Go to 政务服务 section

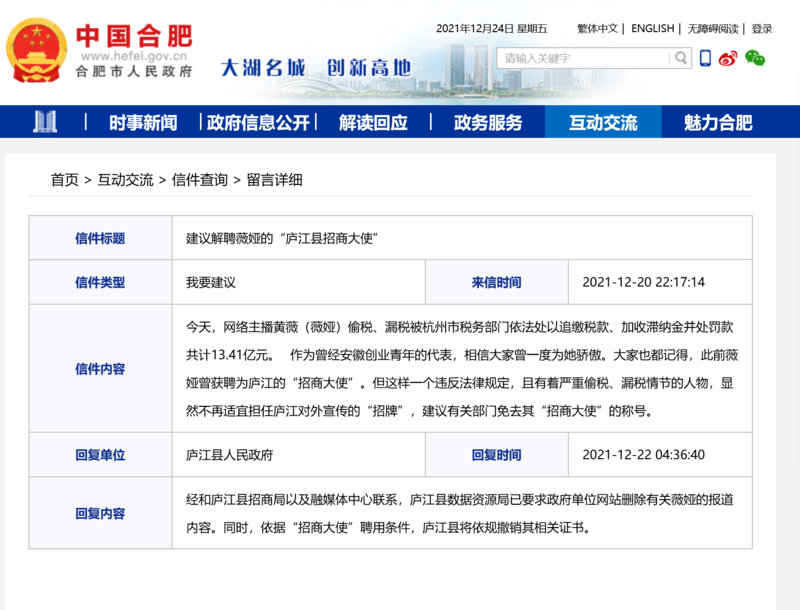[x=488, y=123]
